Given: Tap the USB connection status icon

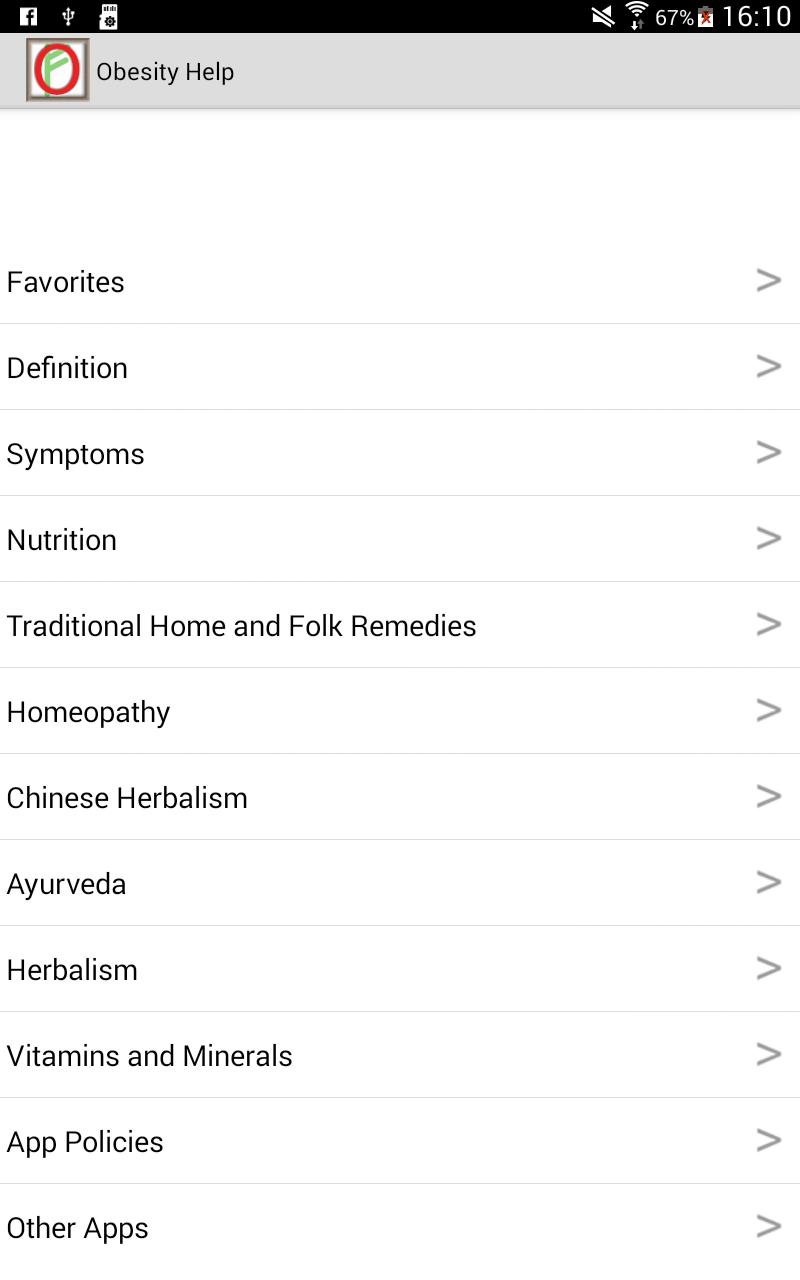Looking at the screenshot, I should coord(68,16).
